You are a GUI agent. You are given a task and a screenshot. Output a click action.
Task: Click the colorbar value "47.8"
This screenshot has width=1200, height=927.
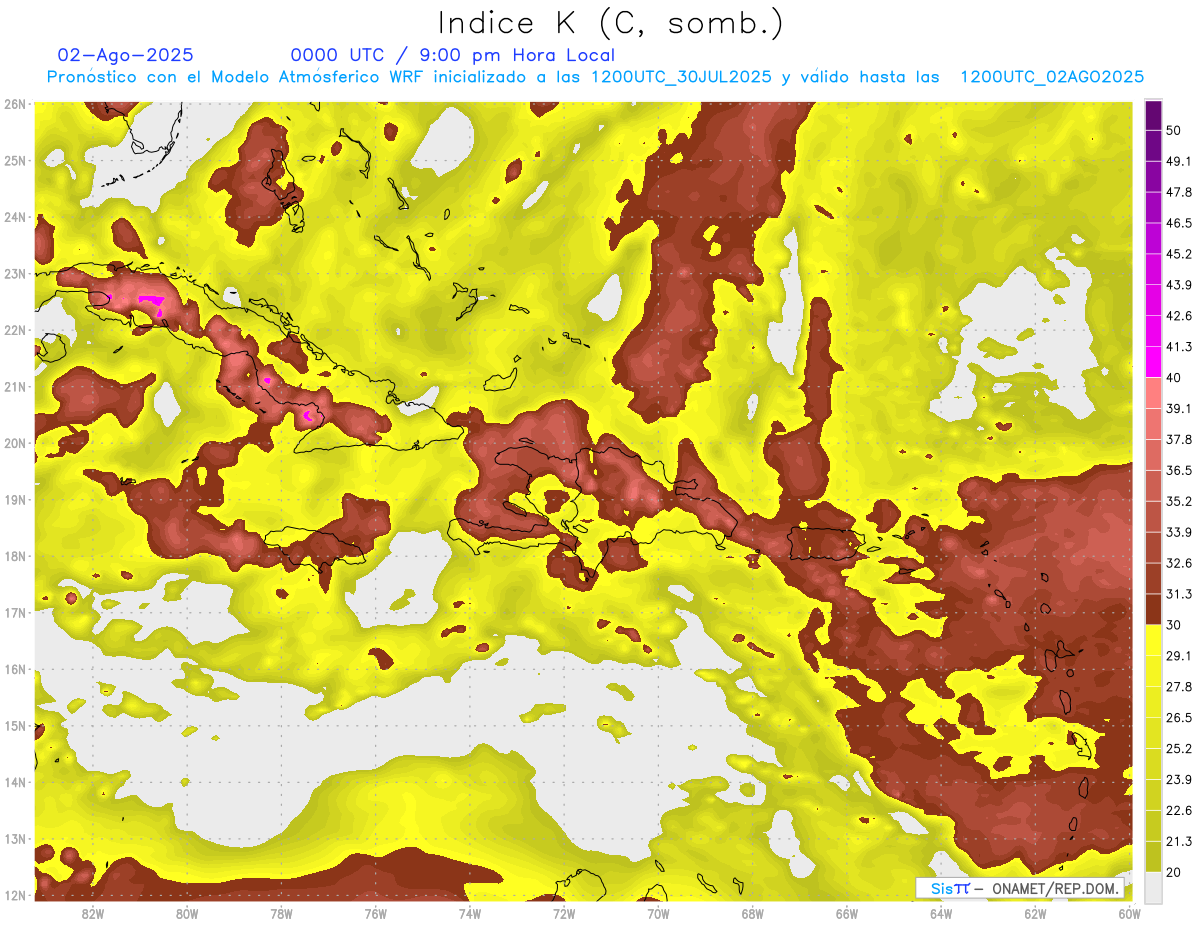tap(1179, 193)
